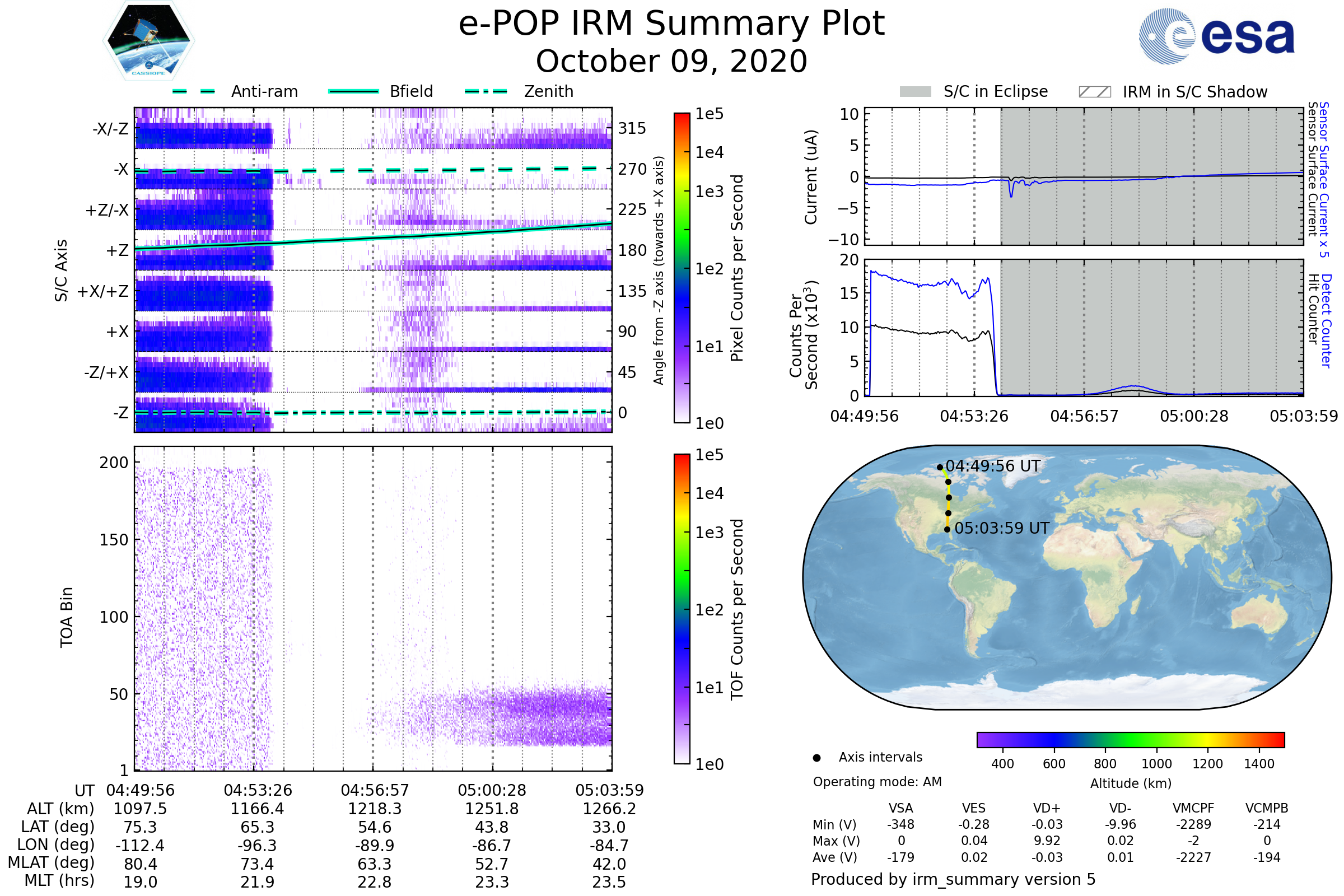Click the Anti-ram dashed legend line
The height and width of the screenshot is (896, 1344).
[194, 91]
